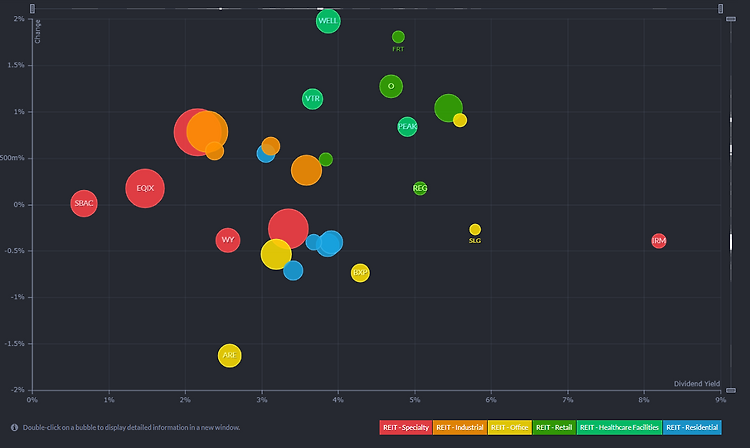Click the info icon beside the hint text
The image size is (750, 448).
coord(14,427)
